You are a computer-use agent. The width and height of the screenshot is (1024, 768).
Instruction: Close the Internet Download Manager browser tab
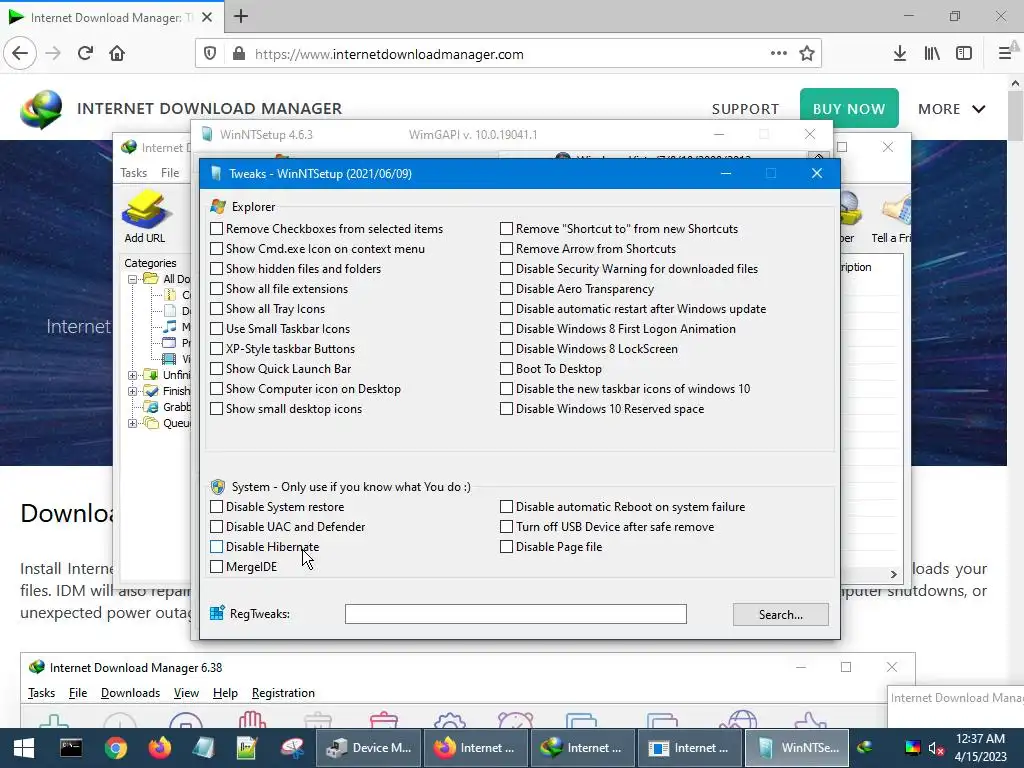point(207,17)
